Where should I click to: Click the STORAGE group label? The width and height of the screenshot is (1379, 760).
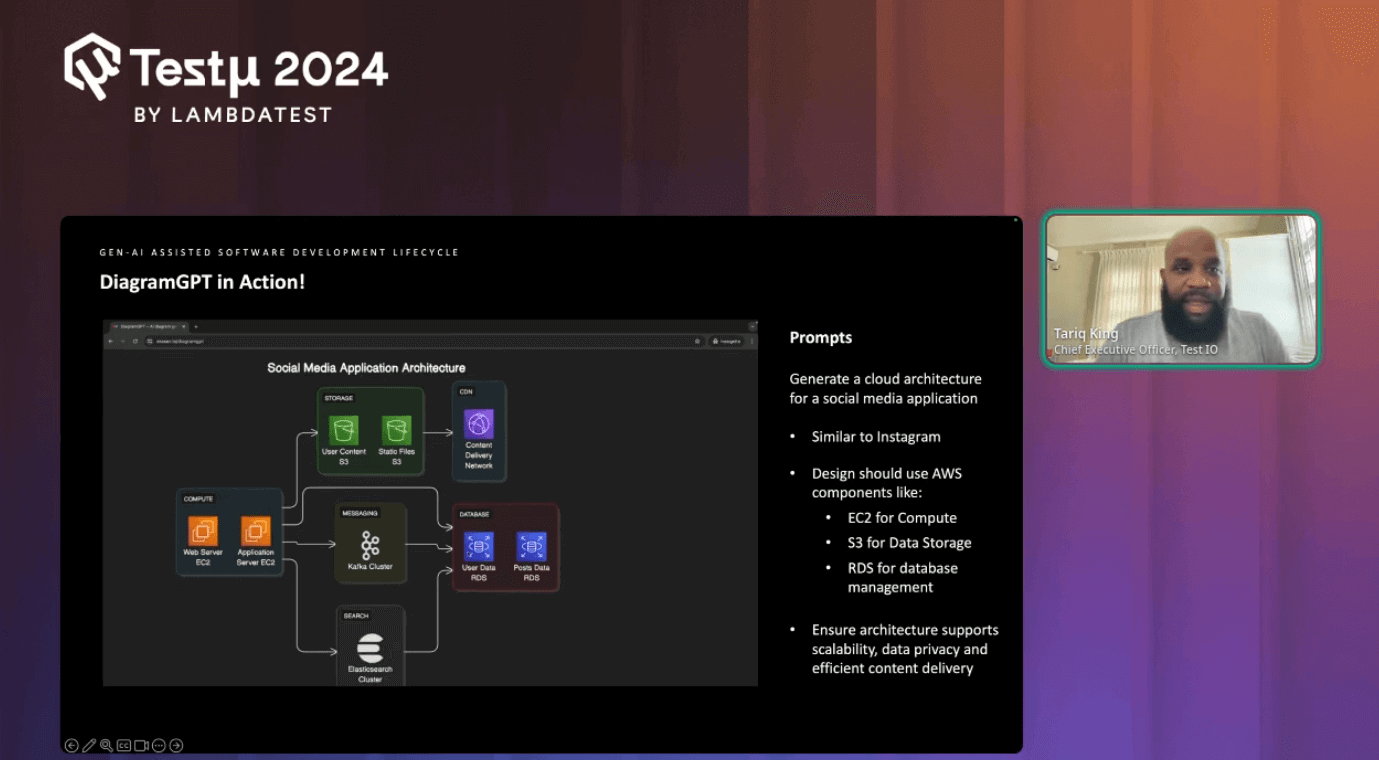click(x=339, y=398)
